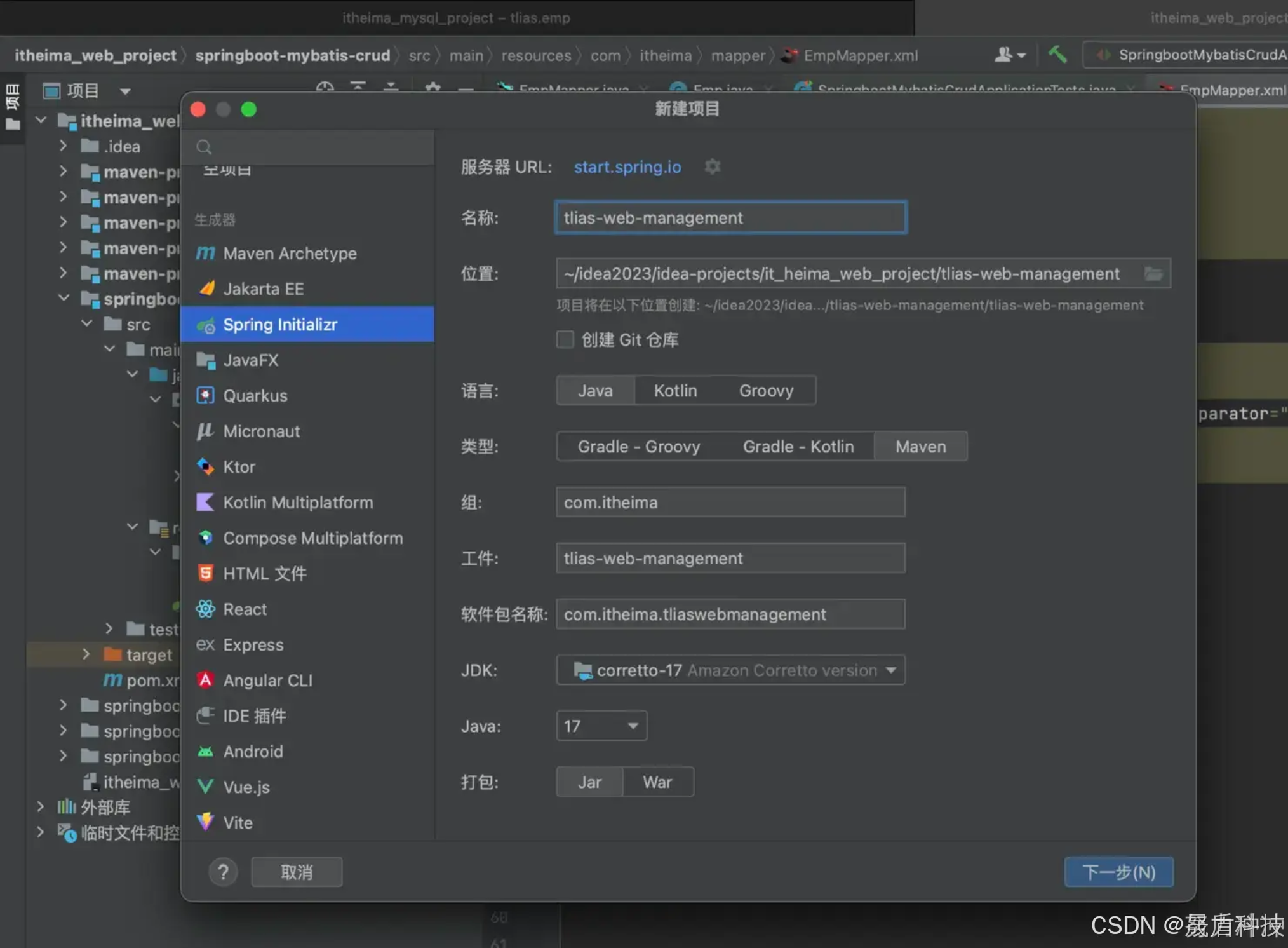Open the JDK corretto-17 dropdown
1288x948 pixels.
[x=730, y=670]
